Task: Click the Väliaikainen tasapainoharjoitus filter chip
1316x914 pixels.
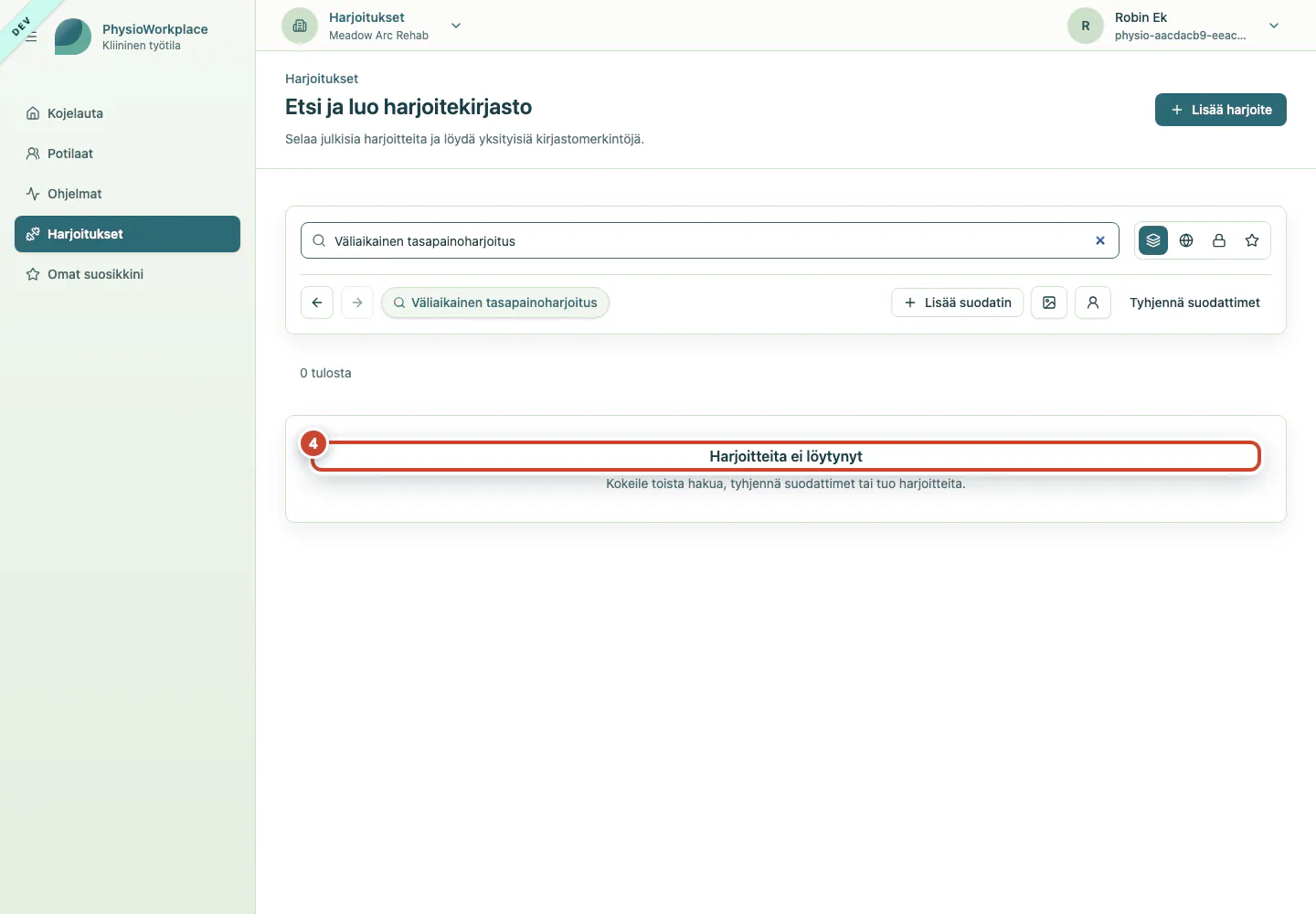Action: (x=495, y=303)
